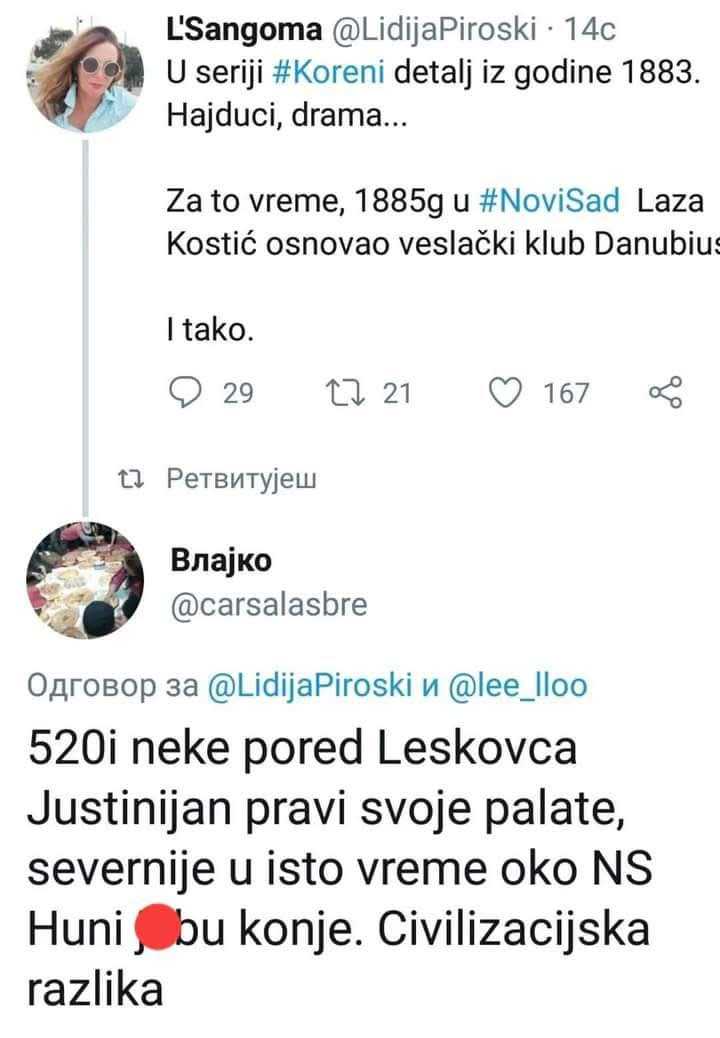
Task: Click the Ретвитујеш label
Action: coord(242,479)
